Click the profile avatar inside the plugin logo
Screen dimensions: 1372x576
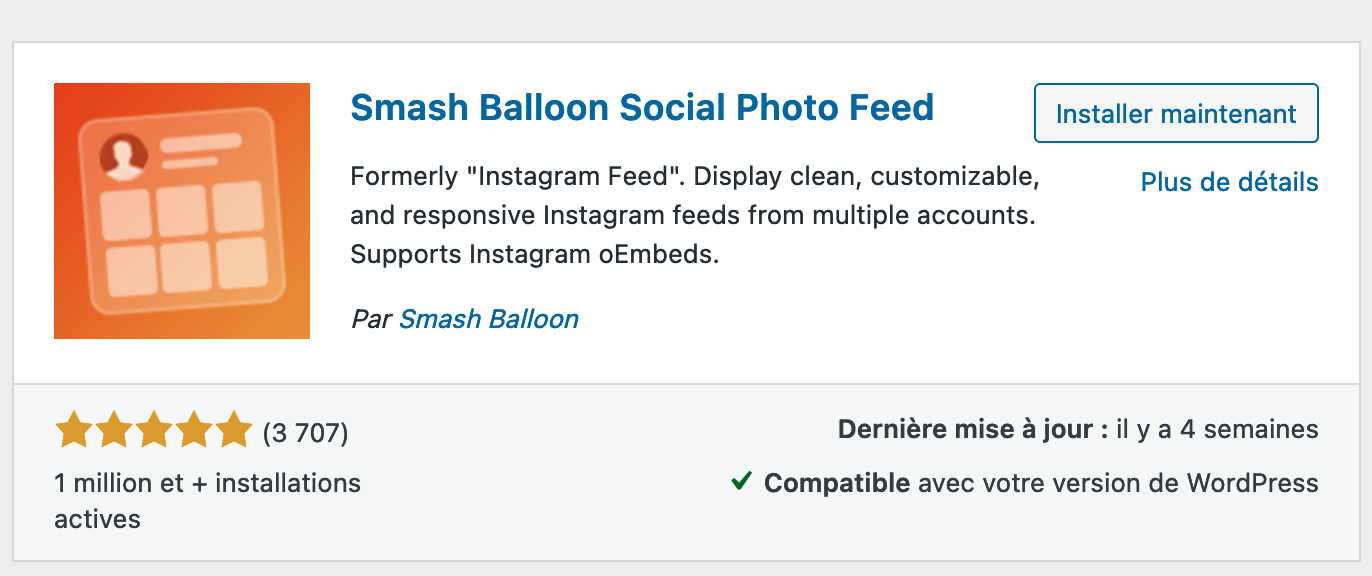(x=124, y=157)
